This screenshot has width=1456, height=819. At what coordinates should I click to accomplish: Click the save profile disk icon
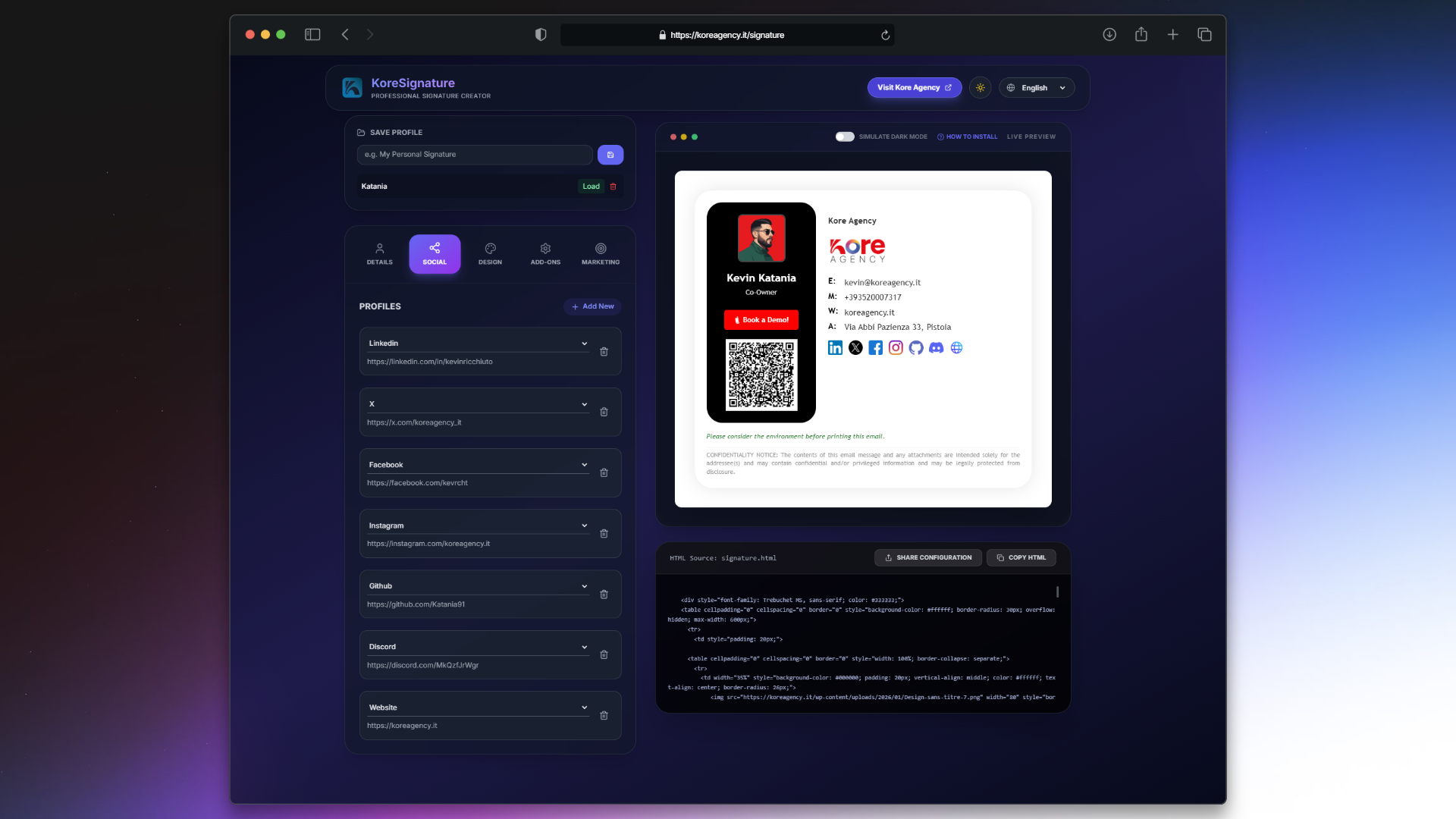[x=610, y=155]
